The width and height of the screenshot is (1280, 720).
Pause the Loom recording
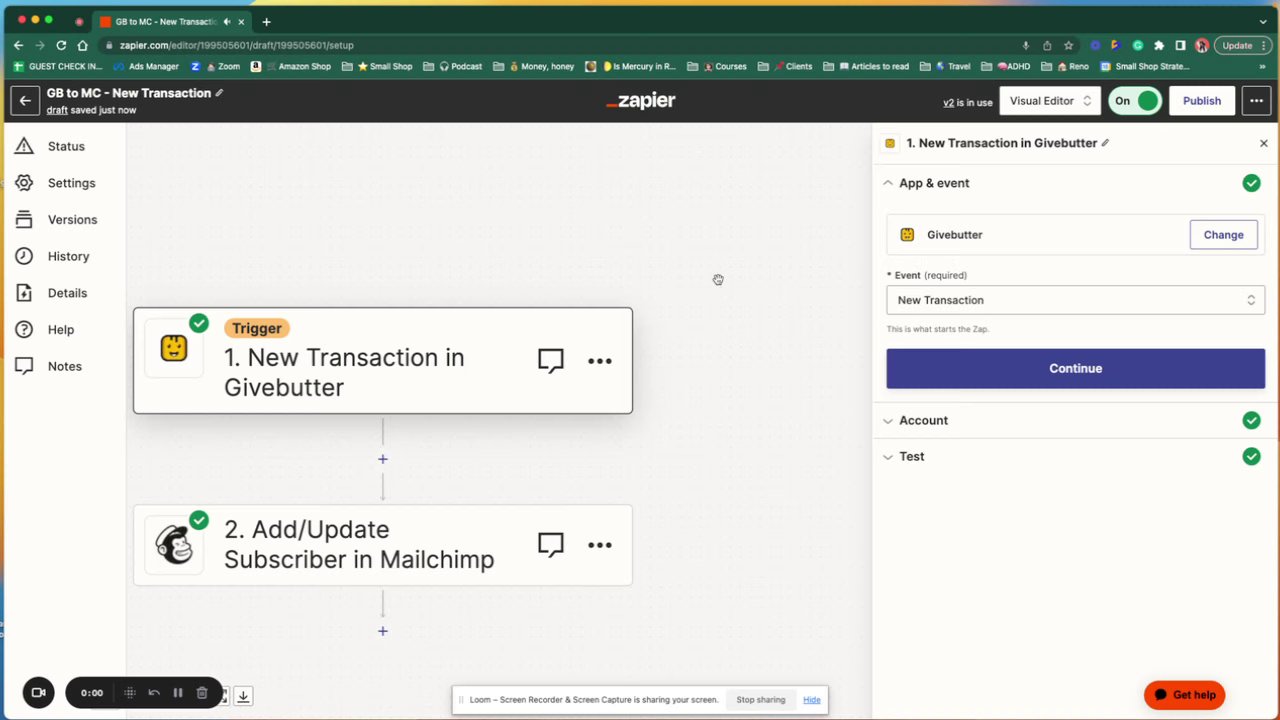click(178, 693)
